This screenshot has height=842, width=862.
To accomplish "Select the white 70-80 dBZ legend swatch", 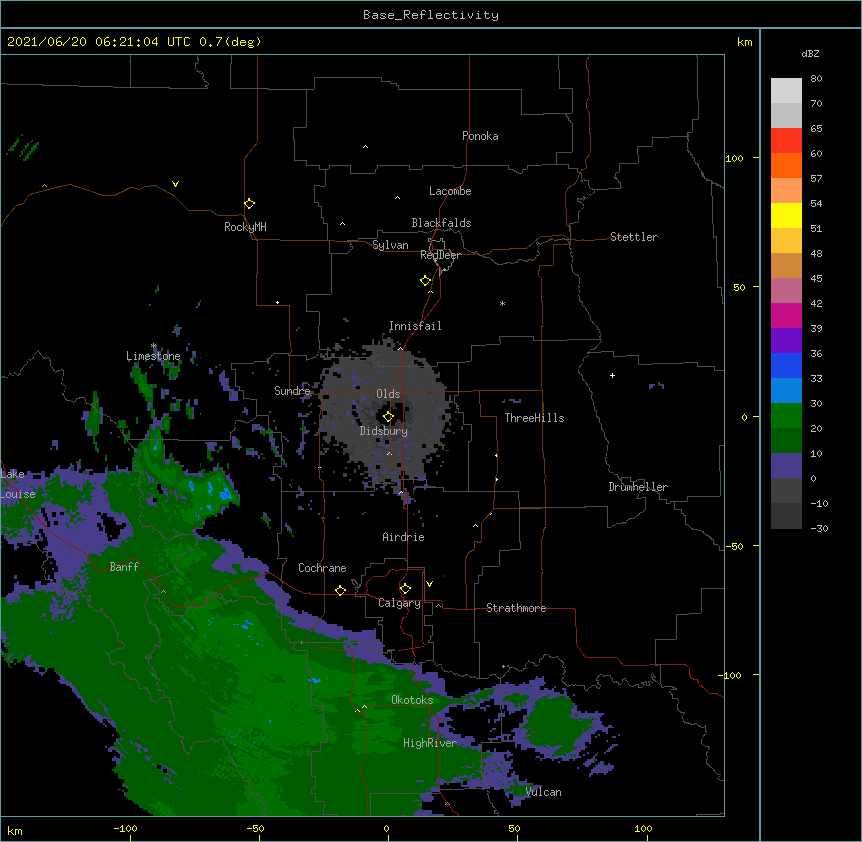I will (x=786, y=90).
